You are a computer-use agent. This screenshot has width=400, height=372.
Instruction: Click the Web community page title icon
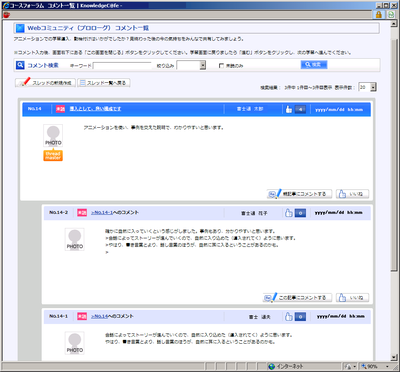tap(20, 28)
